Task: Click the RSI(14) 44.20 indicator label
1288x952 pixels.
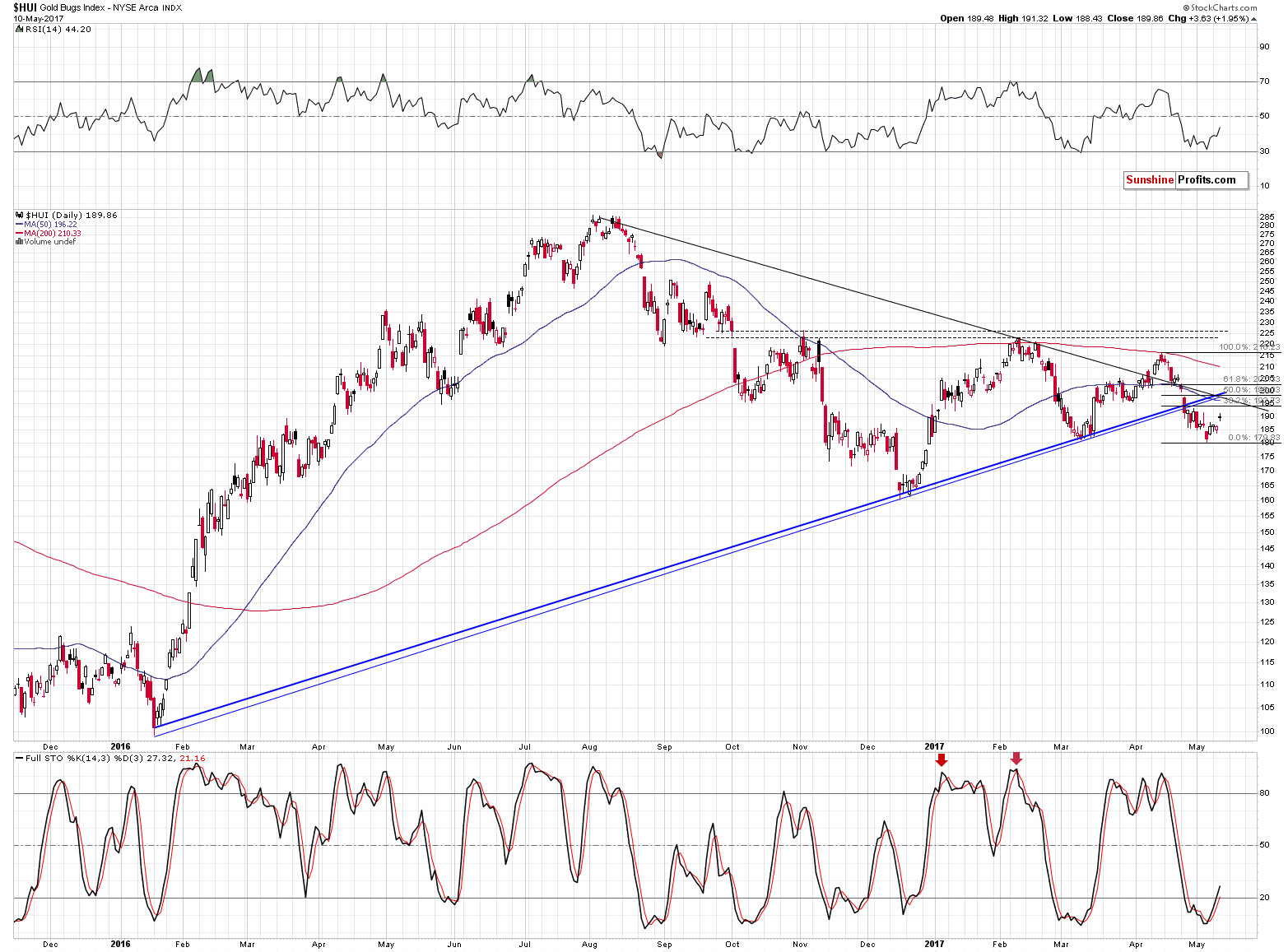Action: [x=58, y=29]
